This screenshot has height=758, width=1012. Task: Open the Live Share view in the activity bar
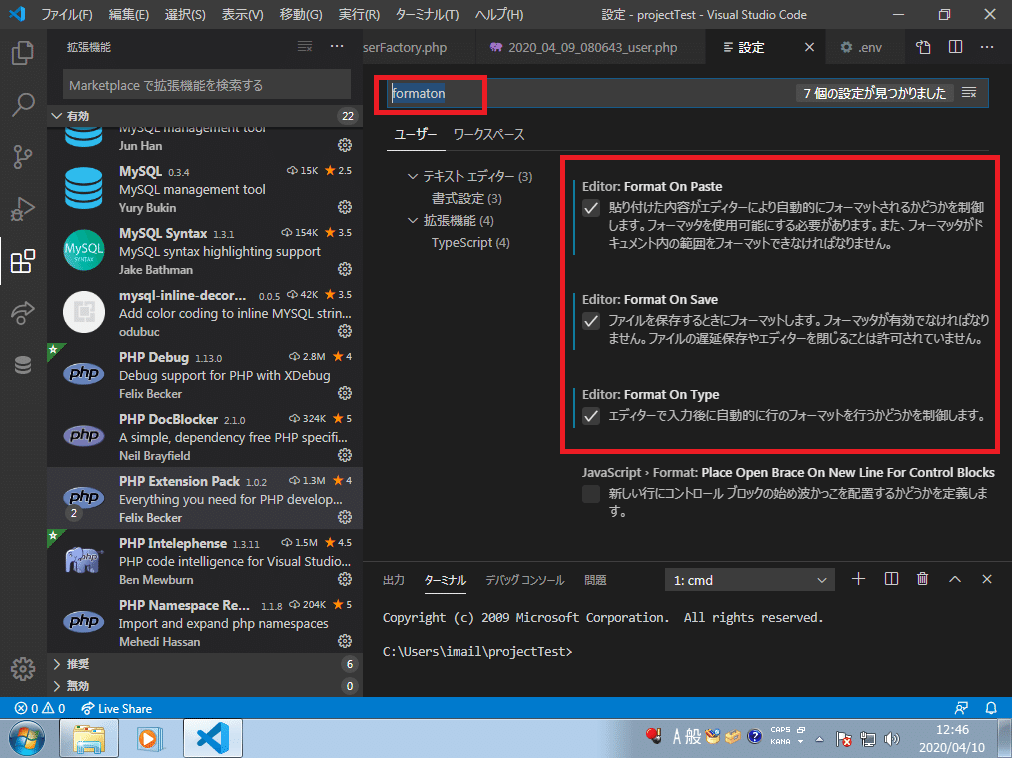tap(23, 312)
